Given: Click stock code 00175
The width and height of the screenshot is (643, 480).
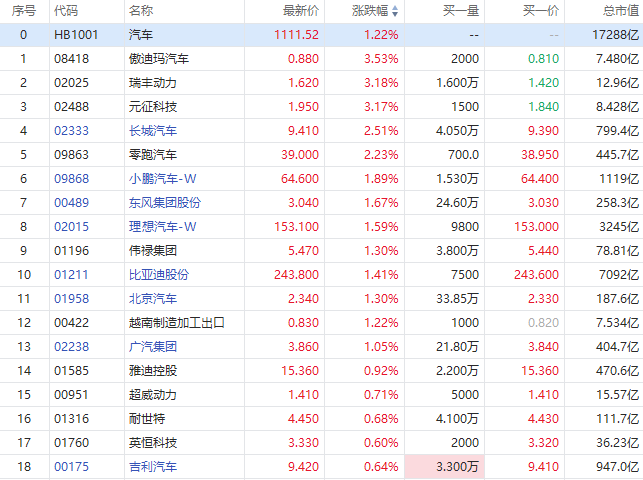Looking at the screenshot, I should tap(71, 466).
